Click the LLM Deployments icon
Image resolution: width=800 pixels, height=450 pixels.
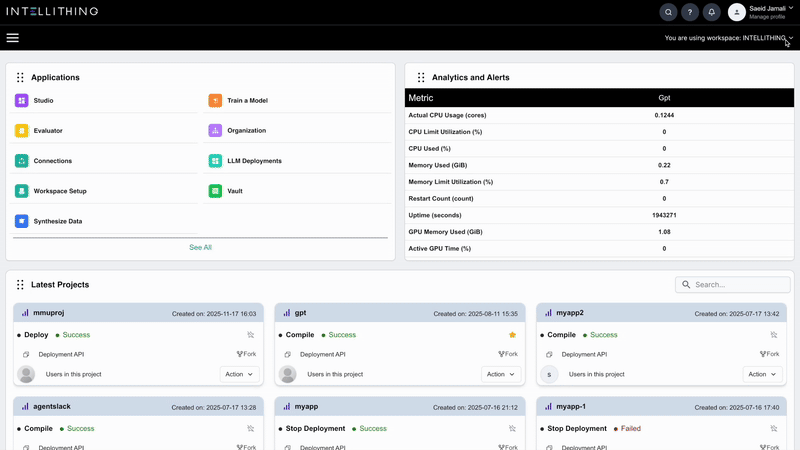coord(215,161)
